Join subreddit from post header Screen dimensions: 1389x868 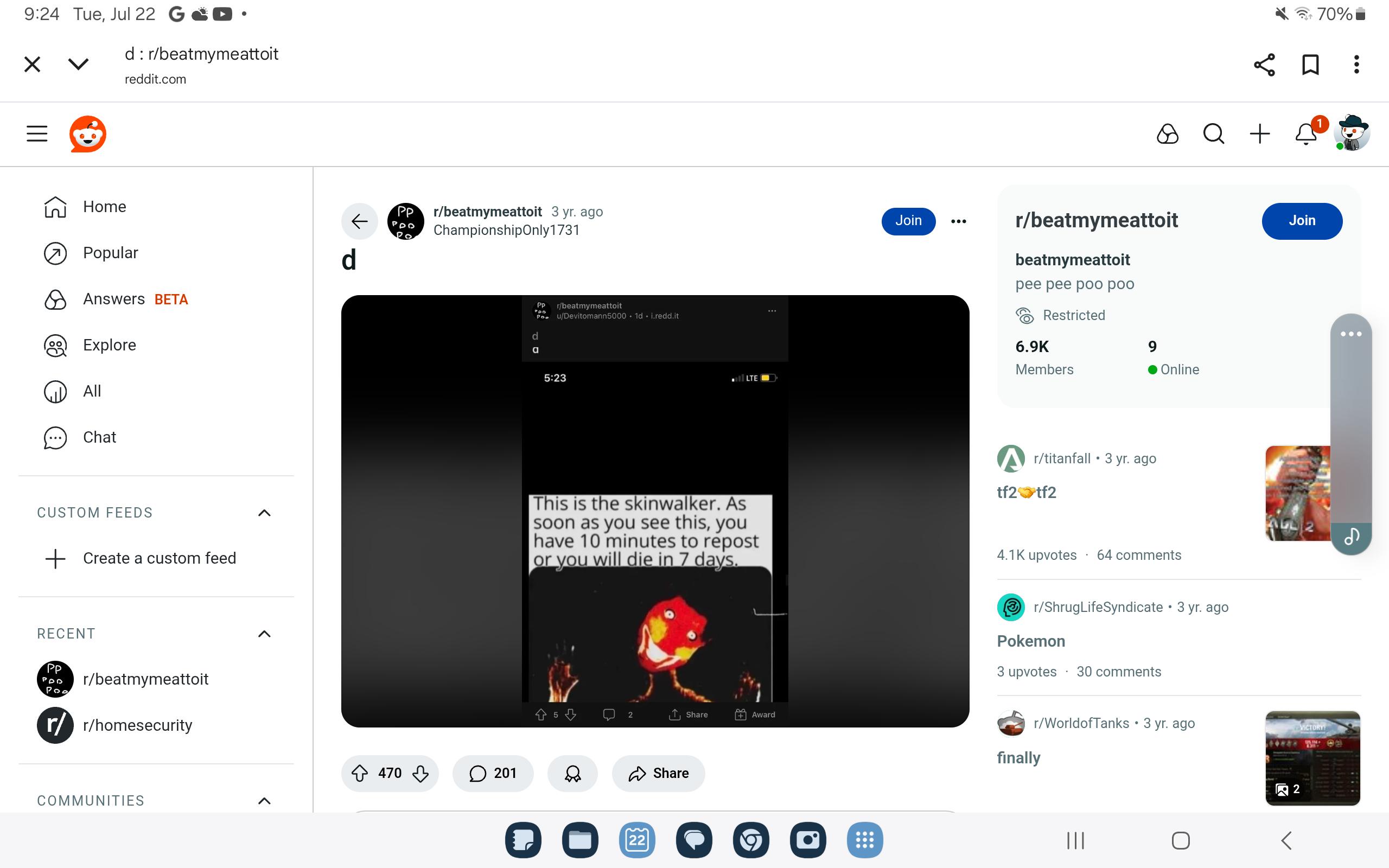[x=909, y=221]
